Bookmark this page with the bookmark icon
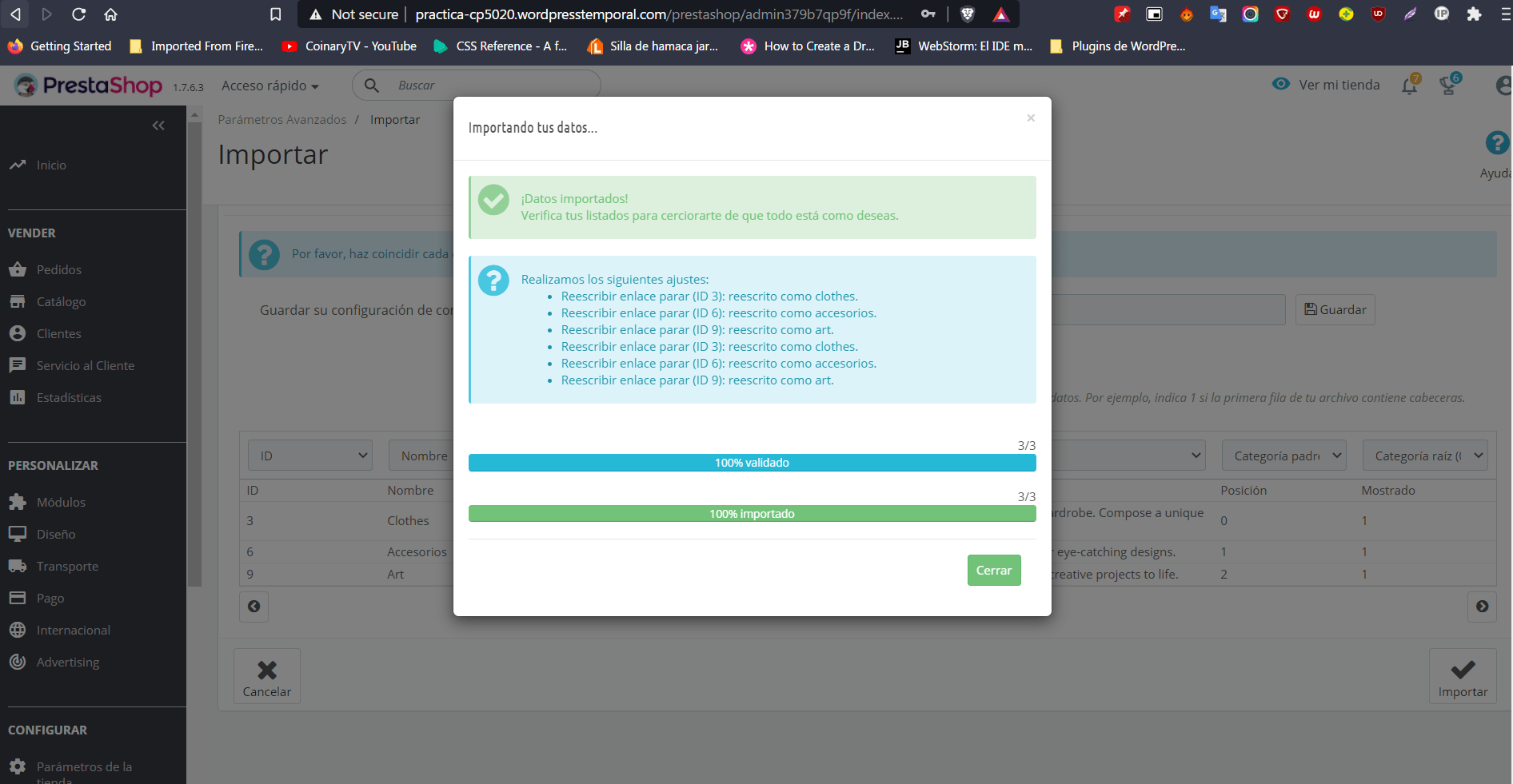 click(275, 14)
